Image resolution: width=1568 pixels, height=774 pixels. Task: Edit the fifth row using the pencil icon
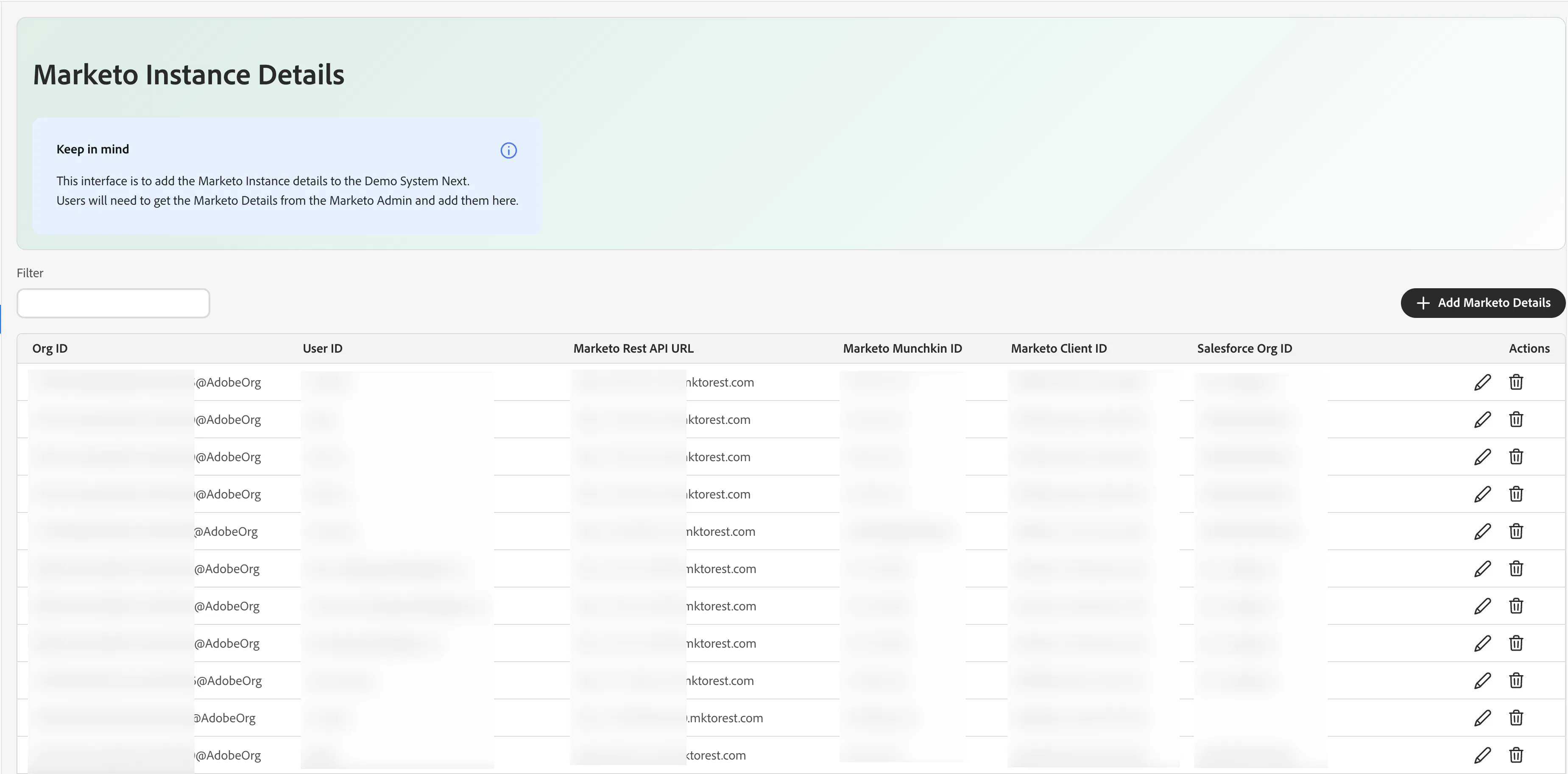tap(1482, 531)
